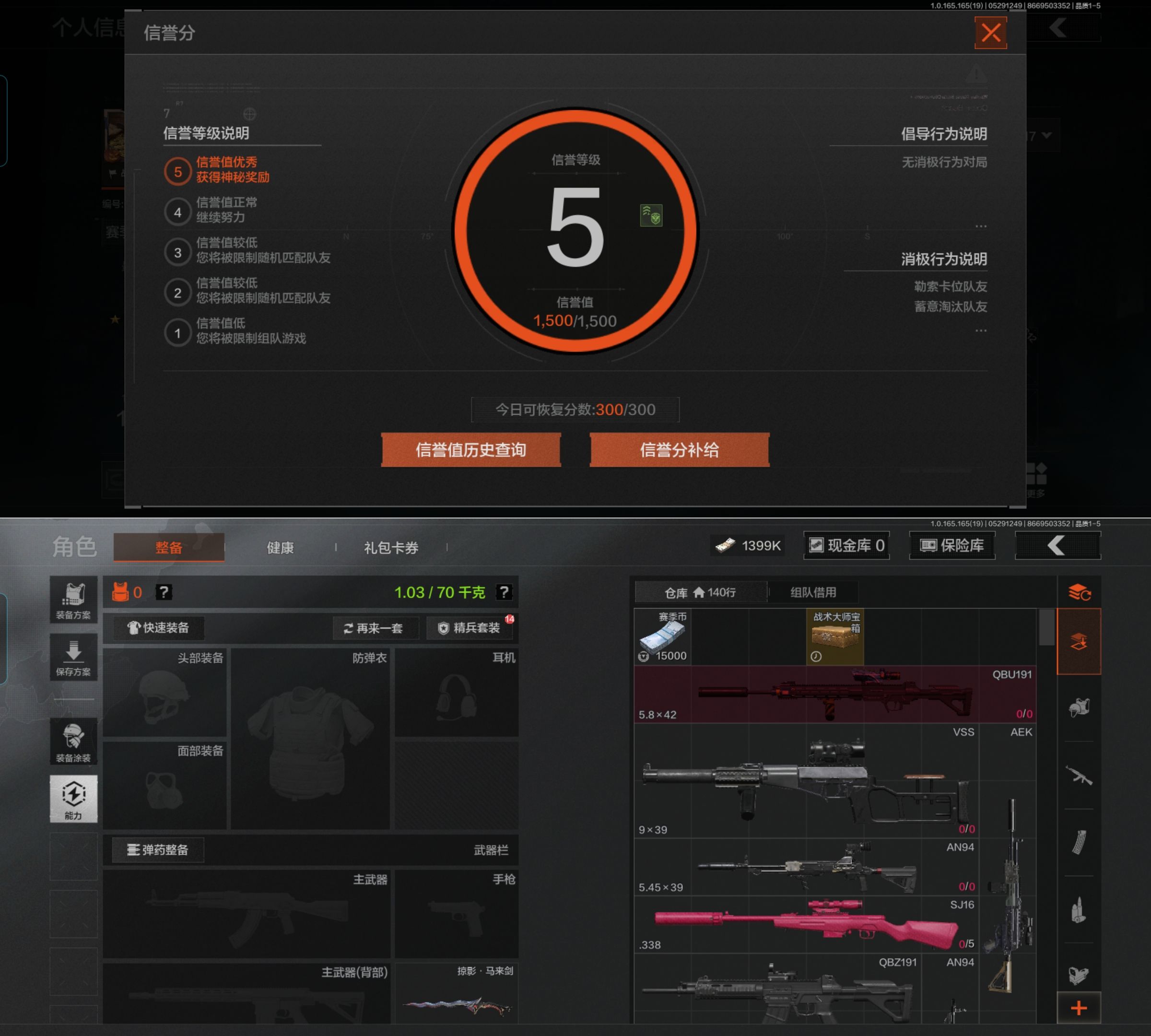Open the 能力 ability panel
Image resolution: width=1151 pixels, height=1036 pixels.
[x=73, y=799]
